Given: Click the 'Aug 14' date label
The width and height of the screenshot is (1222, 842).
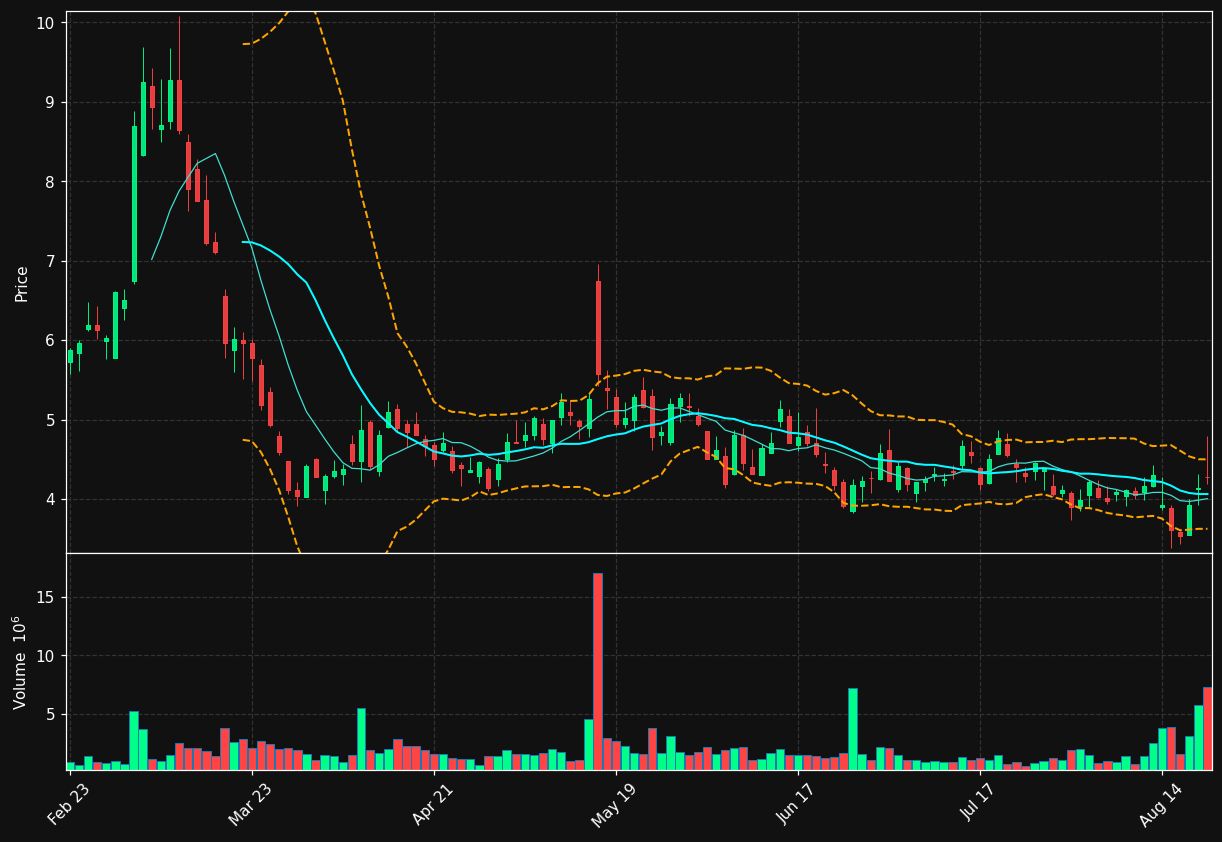Looking at the screenshot, I should click(x=1160, y=805).
